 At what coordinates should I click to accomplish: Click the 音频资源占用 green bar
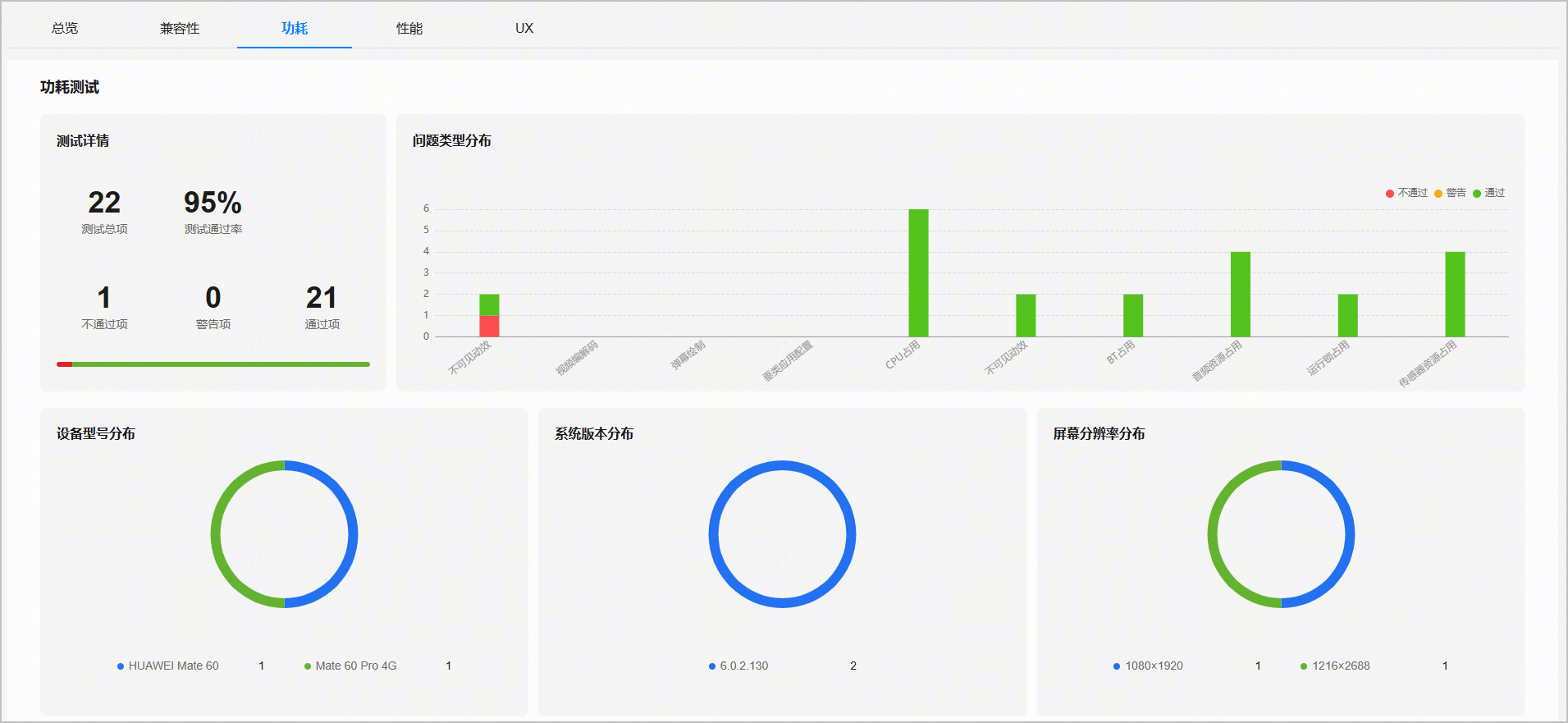click(1240, 294)
